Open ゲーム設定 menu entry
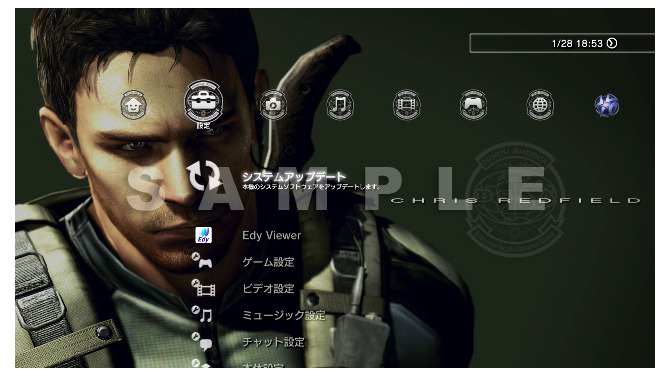Screen dimensions: 670x377 point(268,262)
